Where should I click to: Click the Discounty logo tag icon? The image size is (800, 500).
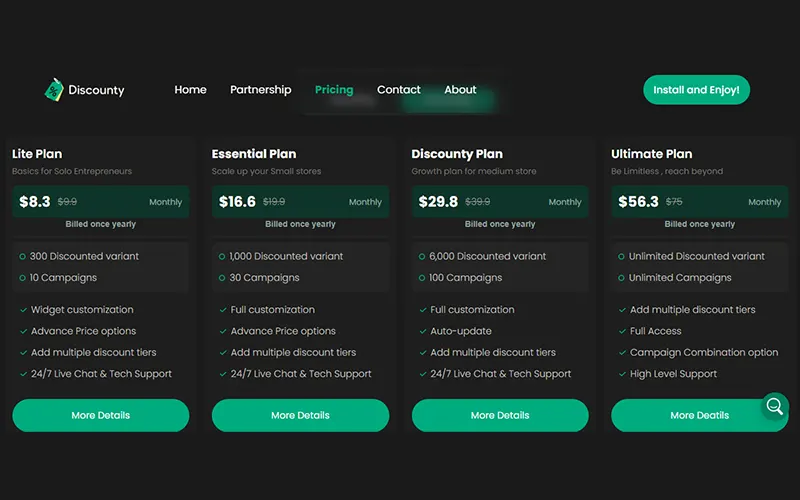pos(54,90)
